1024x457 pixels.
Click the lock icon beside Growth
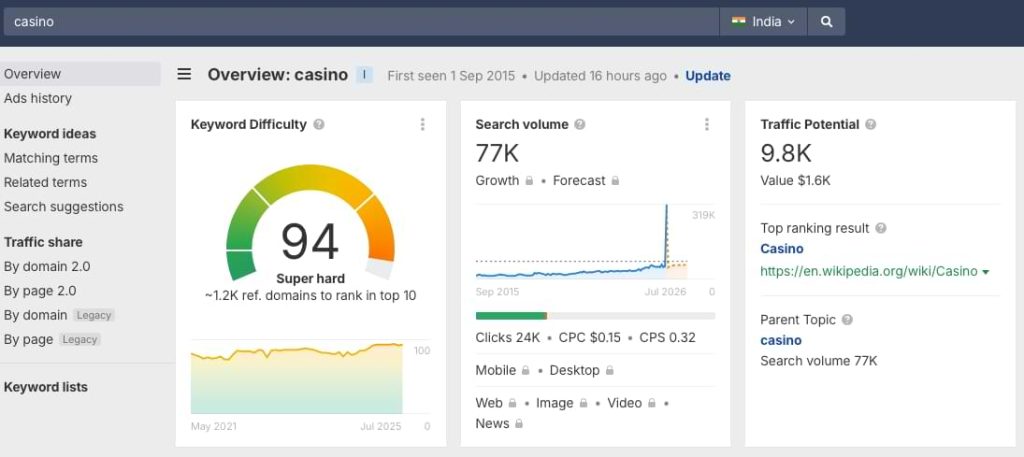click(x=530, y=181)
